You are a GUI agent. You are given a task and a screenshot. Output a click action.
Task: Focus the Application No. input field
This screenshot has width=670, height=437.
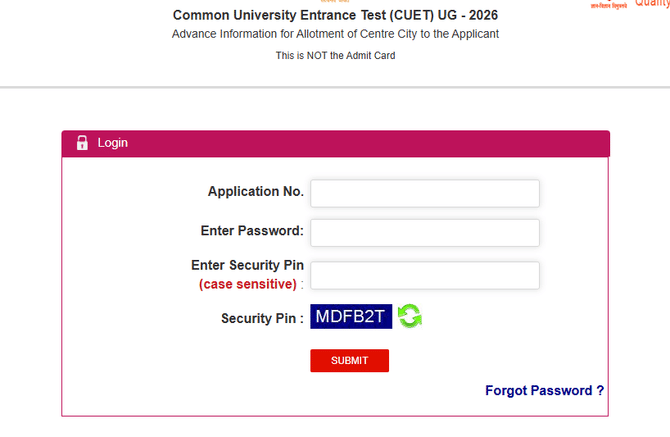[x=425, y=193]
